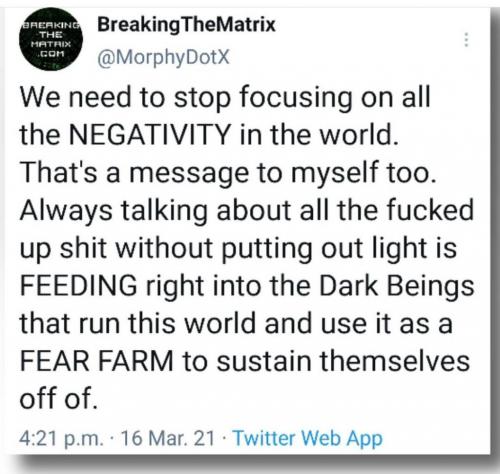Select the phrase Dark Beings

[x=397, y=285]
